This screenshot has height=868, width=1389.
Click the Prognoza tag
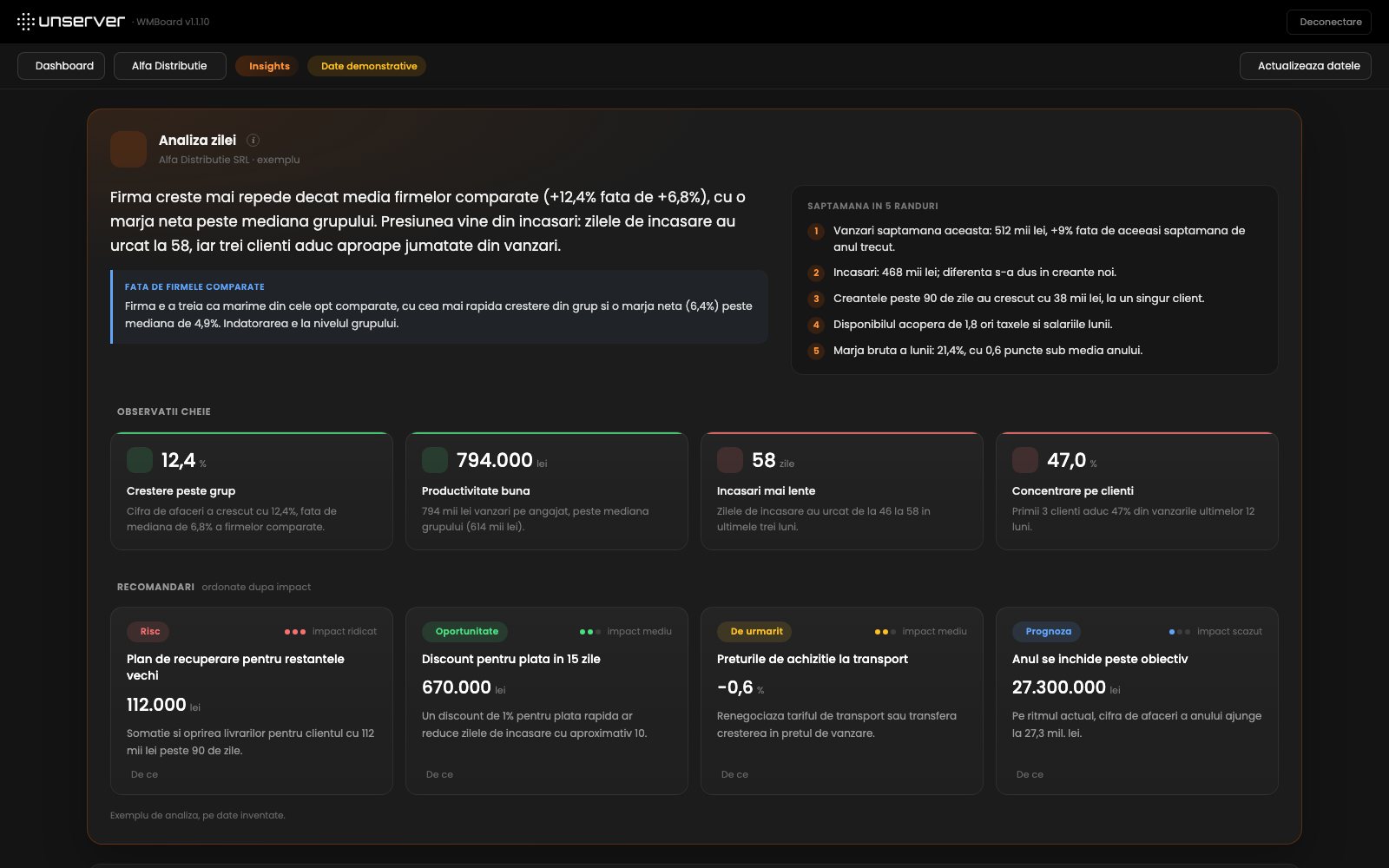pos(1047,632)
